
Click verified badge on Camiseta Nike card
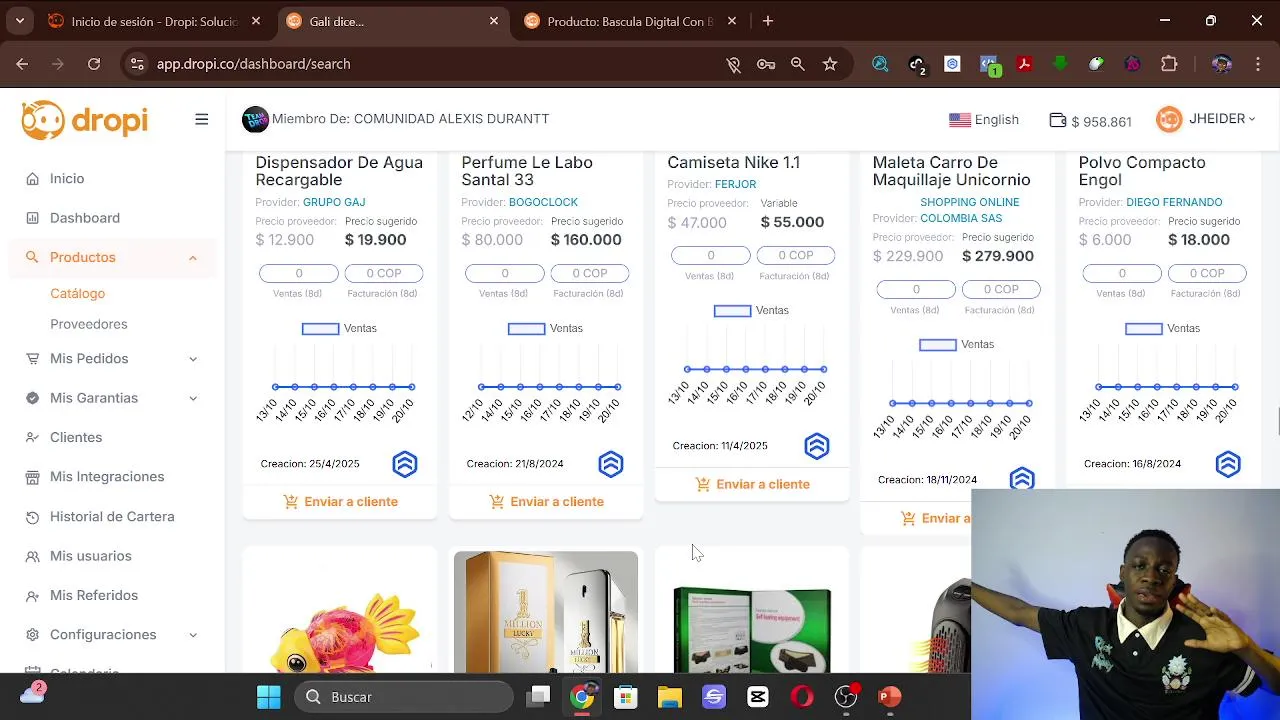pyautogui.click(x=817, y=446)
